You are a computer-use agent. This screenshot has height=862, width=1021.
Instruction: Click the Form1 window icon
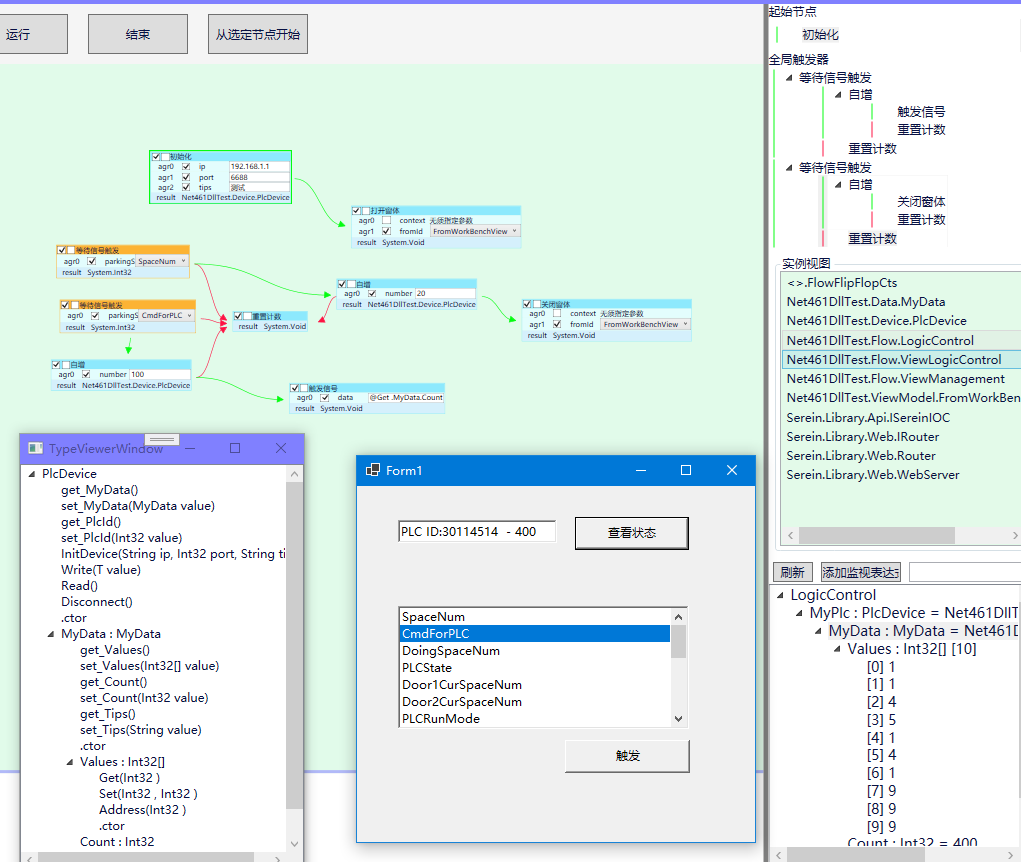pos(373,470)
